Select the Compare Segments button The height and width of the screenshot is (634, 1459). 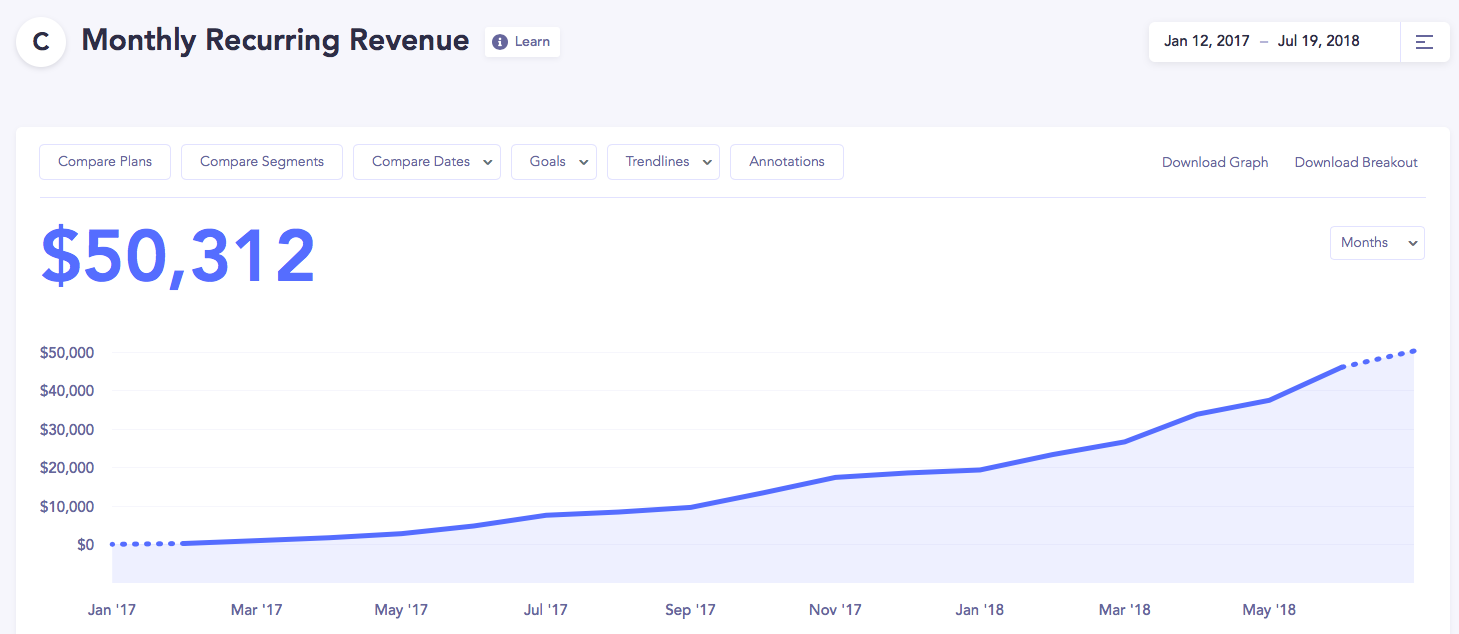(x=262, y=162)
